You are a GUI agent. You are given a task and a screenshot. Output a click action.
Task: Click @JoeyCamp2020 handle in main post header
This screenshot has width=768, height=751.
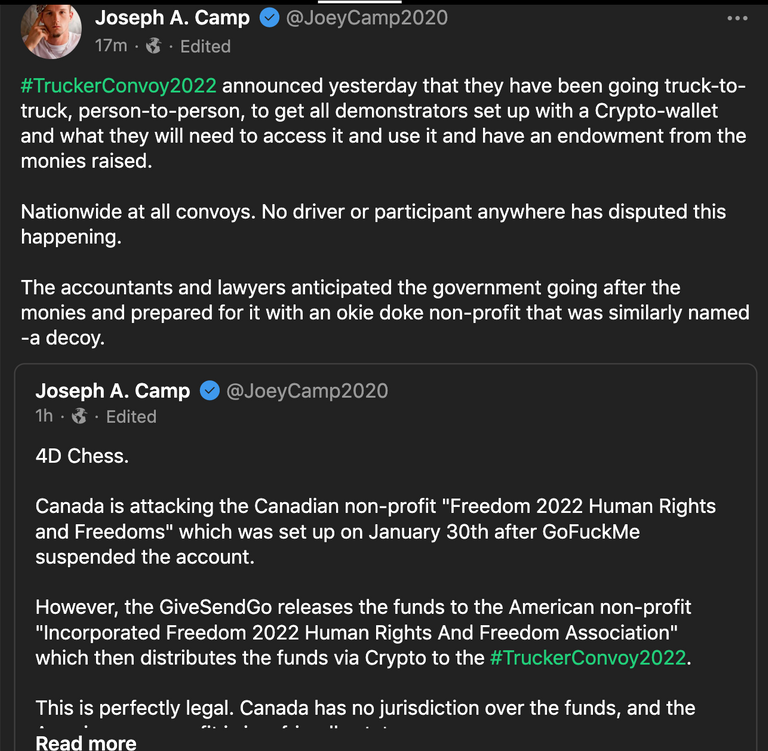pyautogui.click(x=367, y=18)
